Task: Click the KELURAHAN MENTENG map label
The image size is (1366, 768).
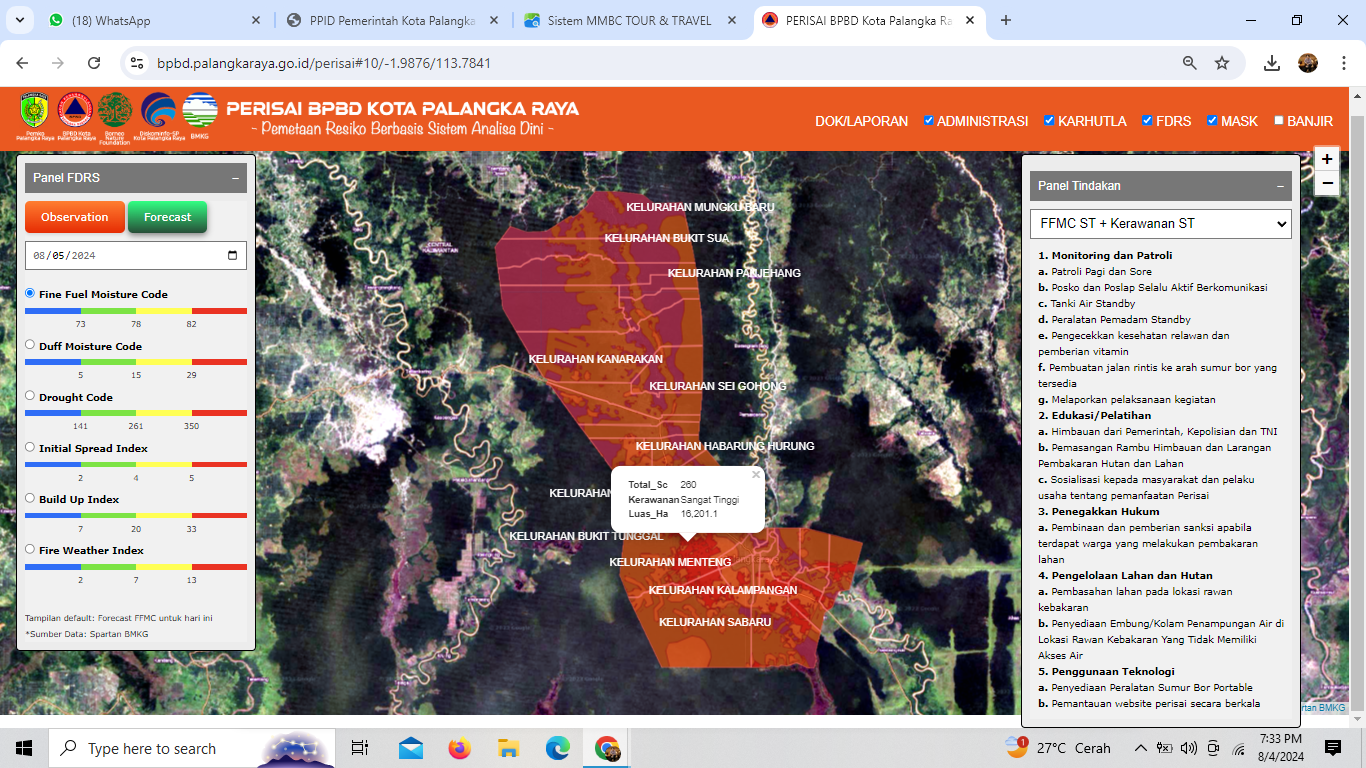Action: click(x=670, y=562)
